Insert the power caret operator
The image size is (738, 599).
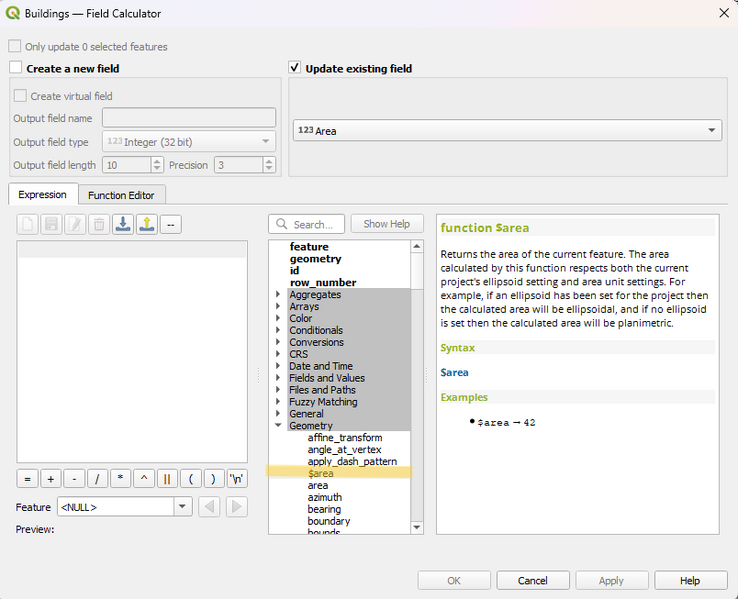pyautogui.click(x=144, y=479)
